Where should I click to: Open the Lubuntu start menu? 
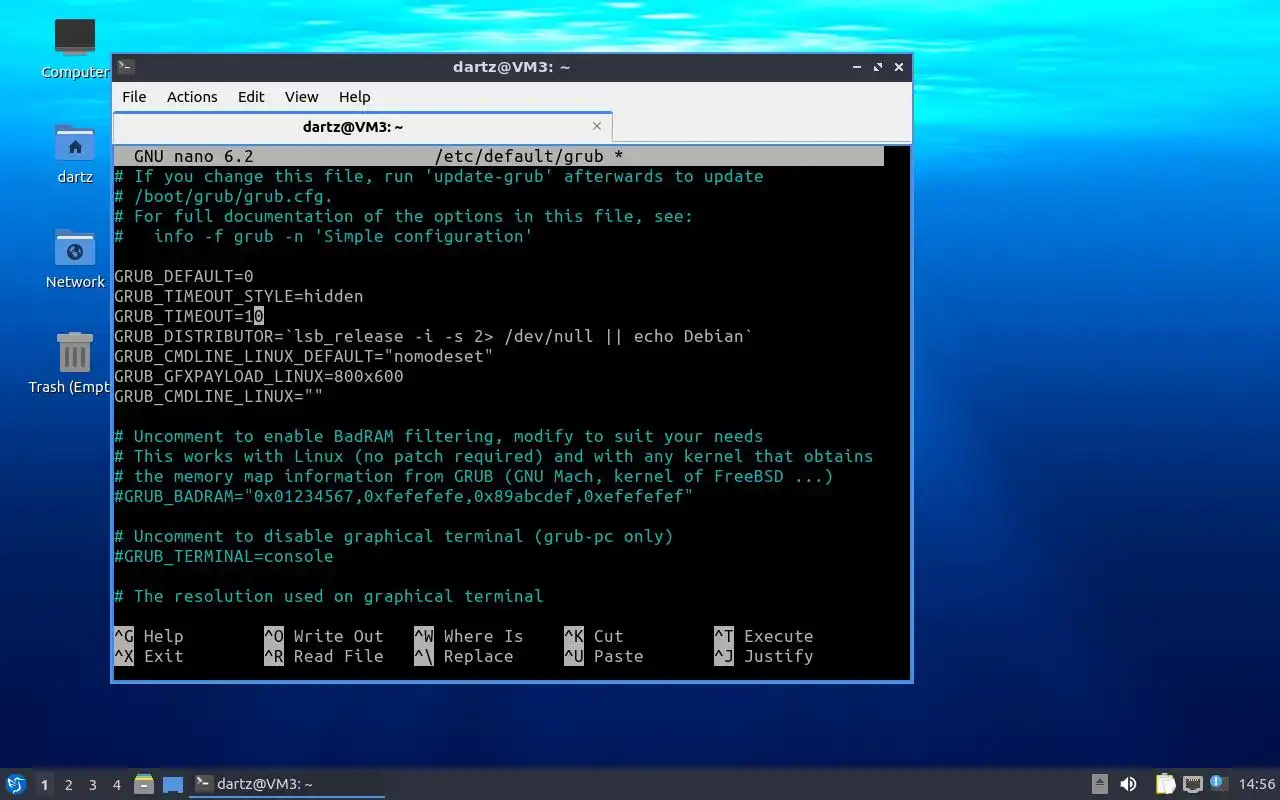pos(15,784)
